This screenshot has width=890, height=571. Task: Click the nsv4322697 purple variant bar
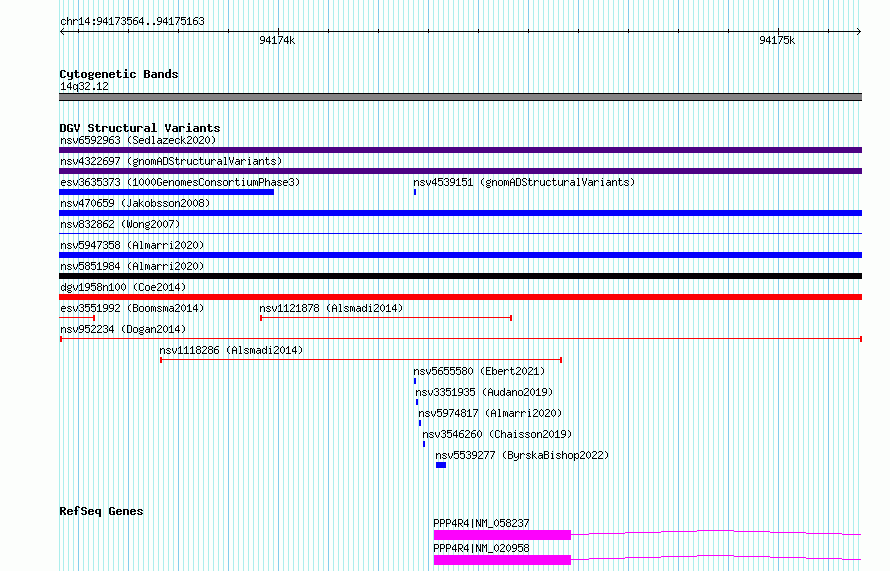460,171
